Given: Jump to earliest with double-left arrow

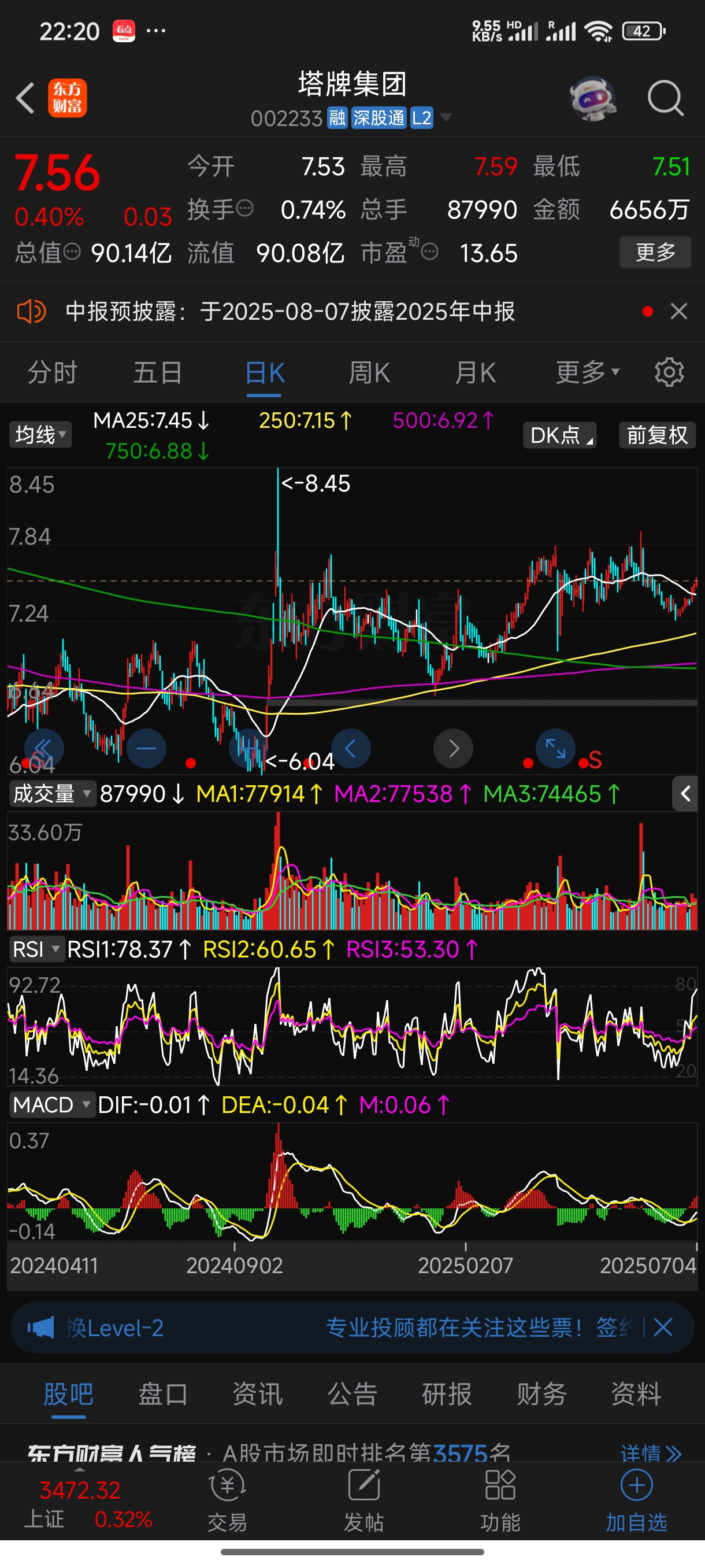Looking at the screenshot, I should click(44, 748).
